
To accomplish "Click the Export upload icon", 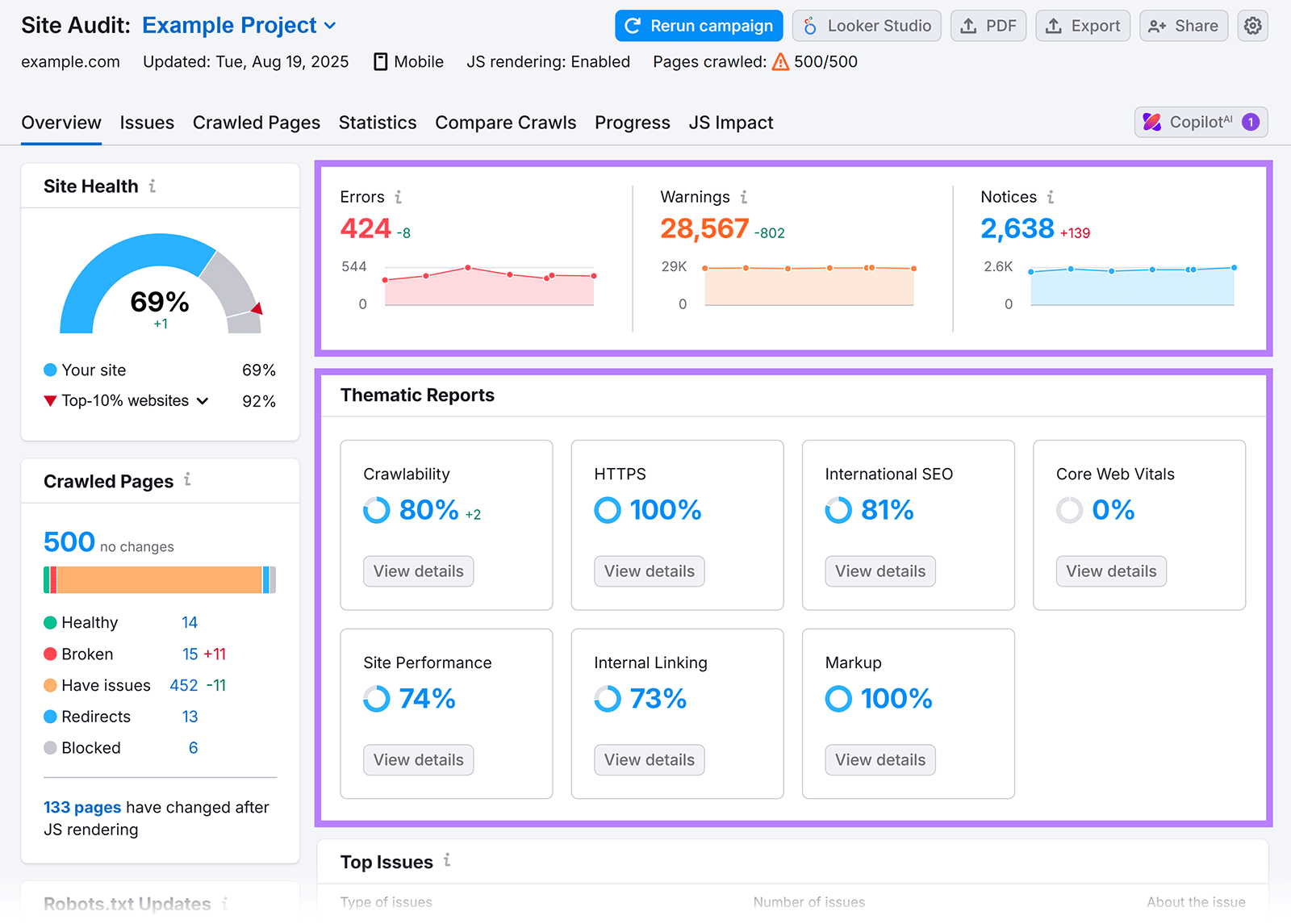I will coord(1053,25).
